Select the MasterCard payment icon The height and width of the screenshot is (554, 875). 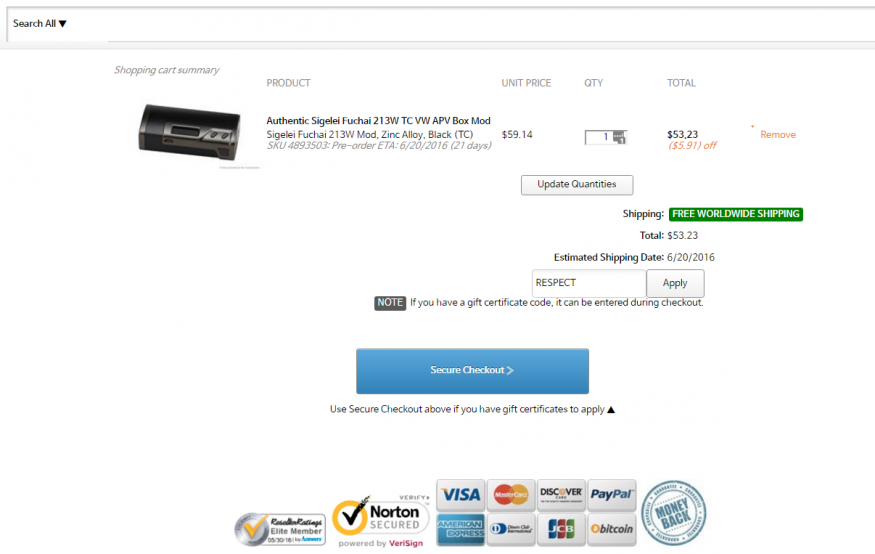511,495
